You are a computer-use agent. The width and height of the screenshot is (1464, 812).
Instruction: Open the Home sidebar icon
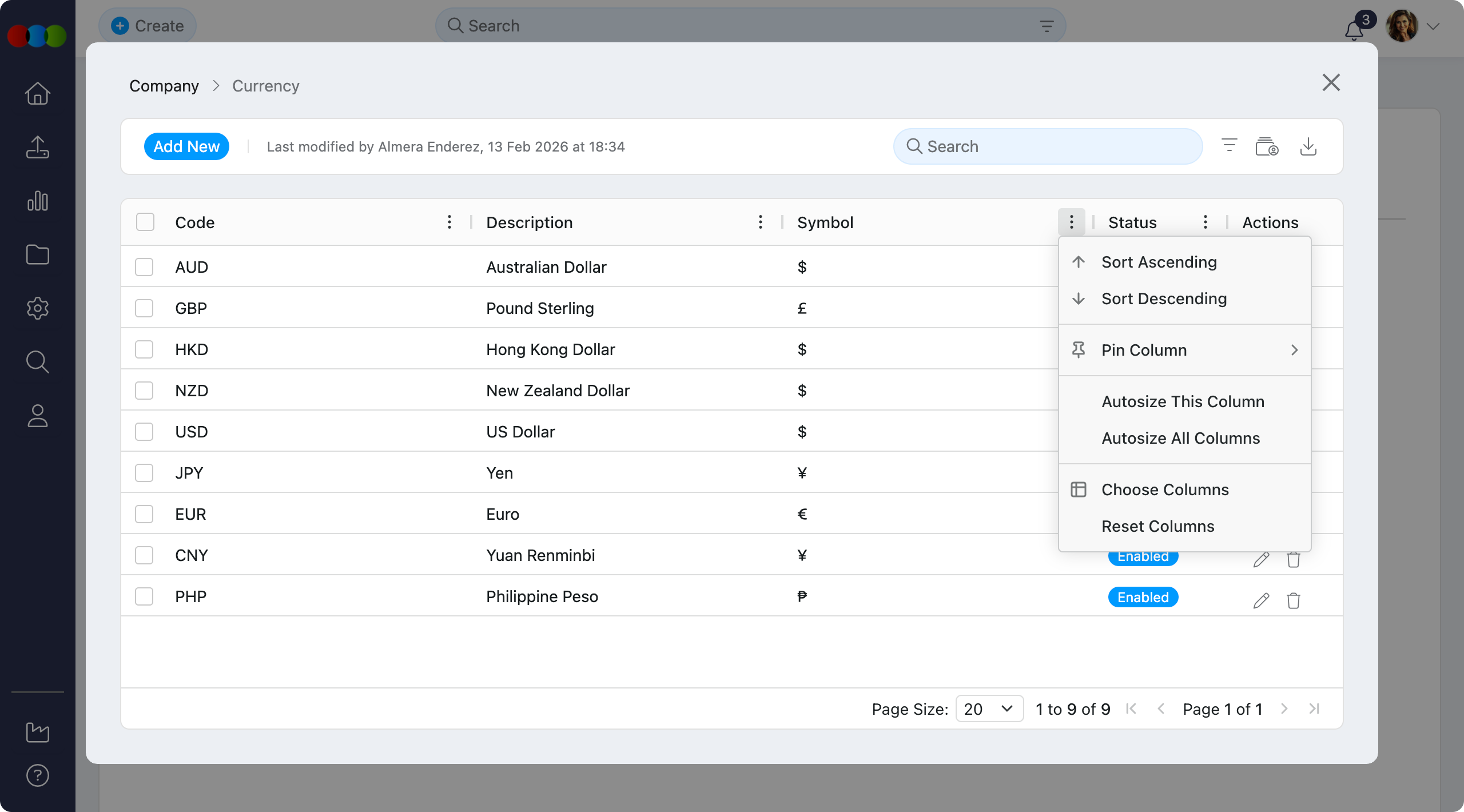(x=38, y=93)
